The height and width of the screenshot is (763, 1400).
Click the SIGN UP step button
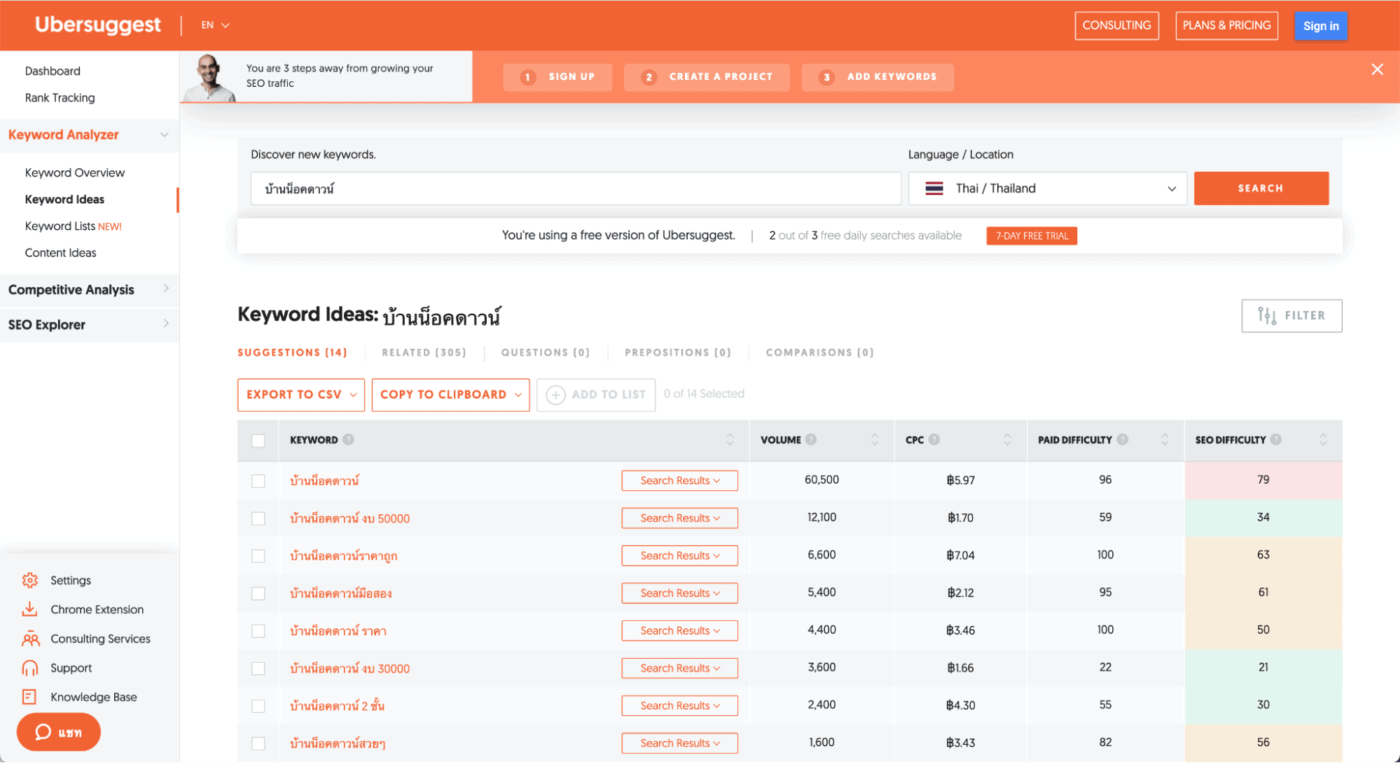click(558, 77)
